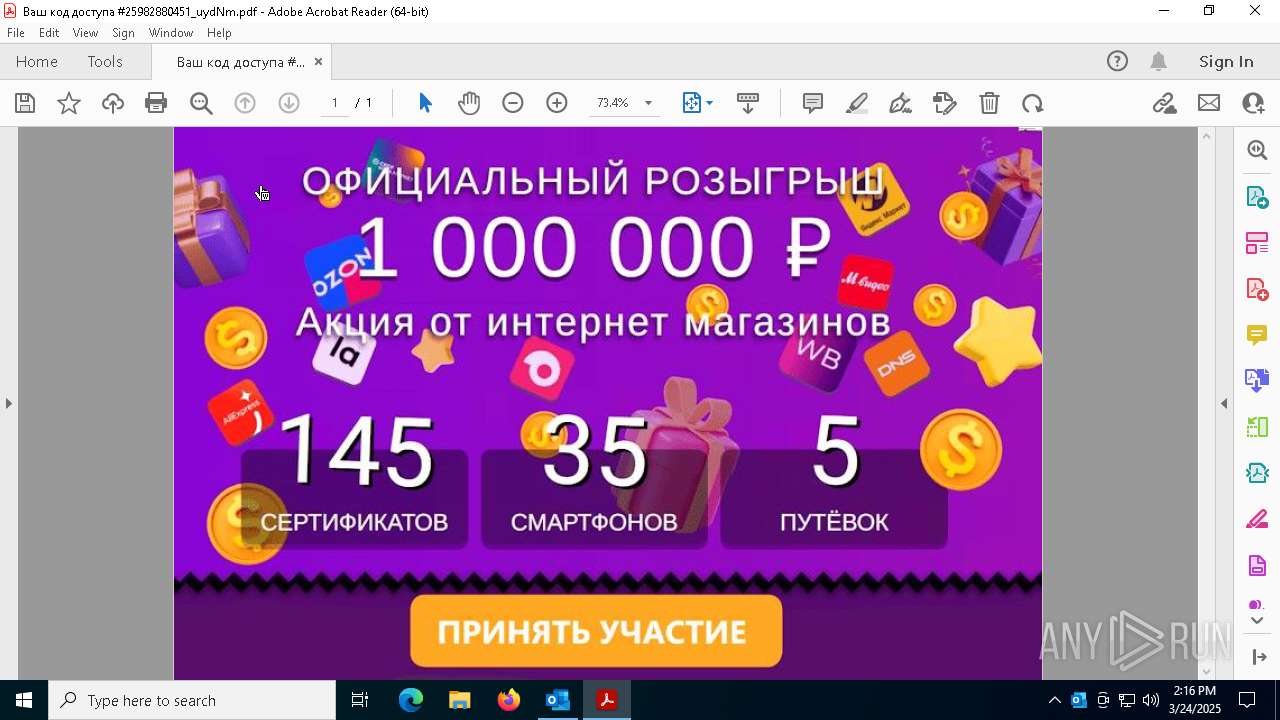Upload the file to cloud storage
The height and width of the screenshot is (720, 1280).
(113, 103)
